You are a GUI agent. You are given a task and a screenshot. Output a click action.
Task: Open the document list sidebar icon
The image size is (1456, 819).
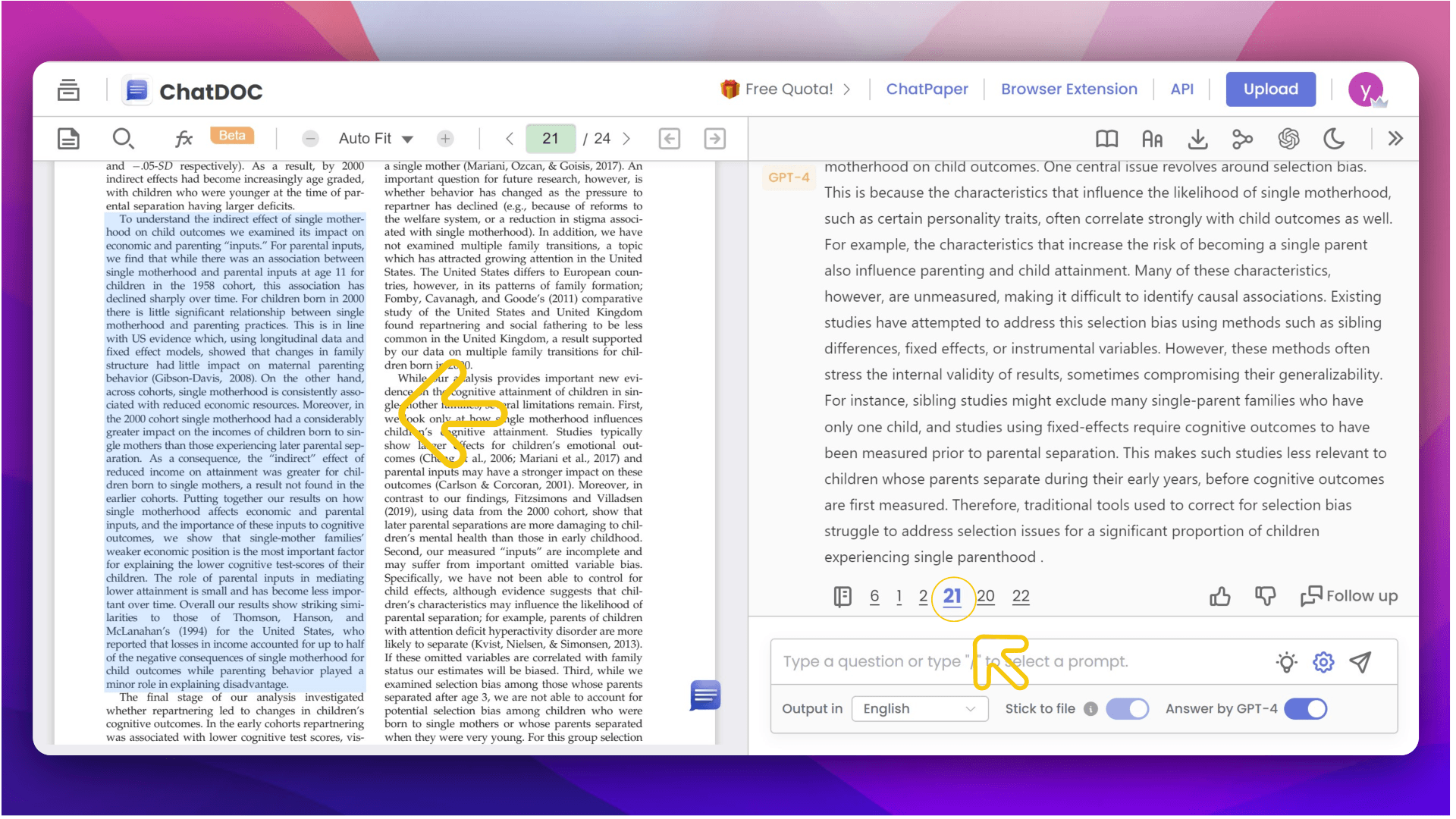(x=68, y=90)
